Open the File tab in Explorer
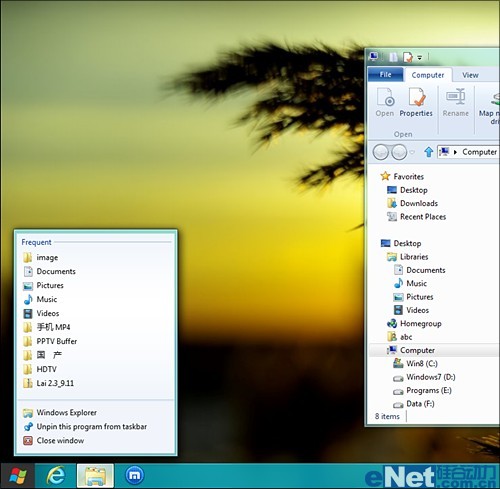The height and width of the screenshot is (489, 500). [385, 75]
